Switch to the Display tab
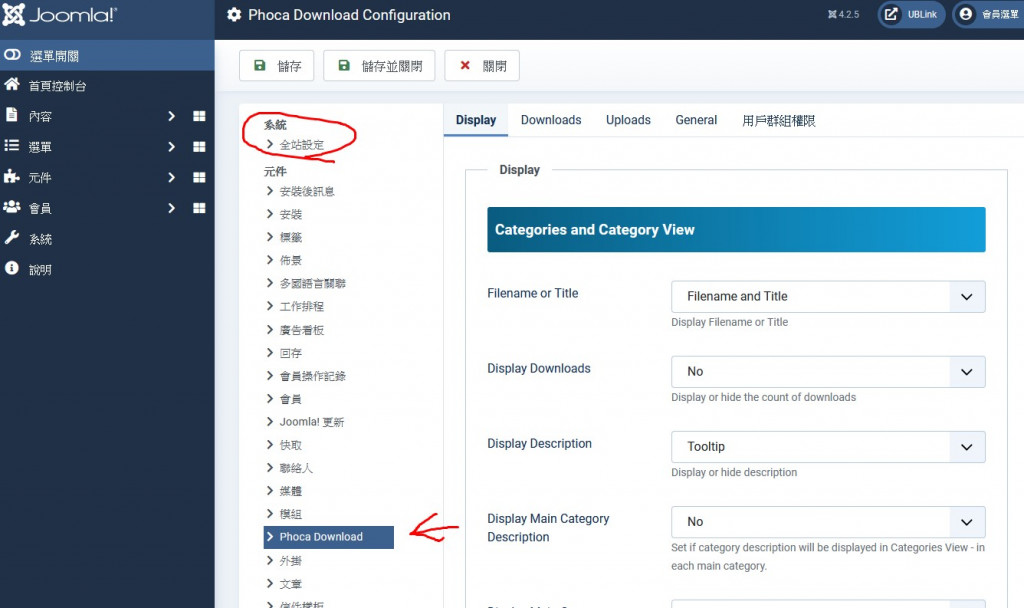The width and height of the screenshot is (1024, 608). pyautogui.click(x=475, y=120)
